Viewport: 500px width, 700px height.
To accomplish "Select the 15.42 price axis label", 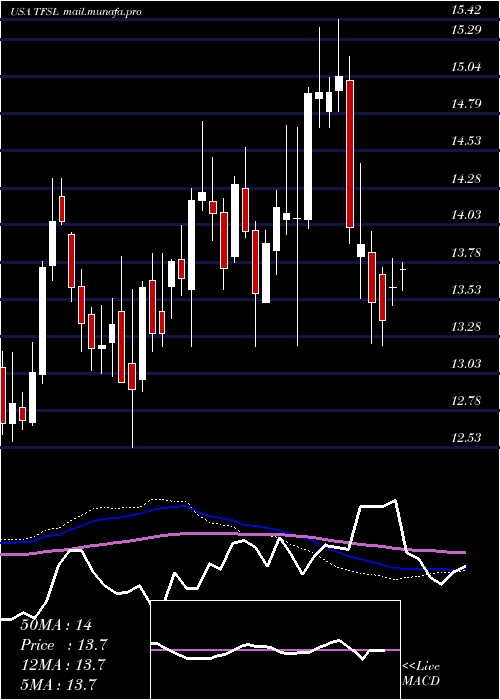I will [466, 10].
